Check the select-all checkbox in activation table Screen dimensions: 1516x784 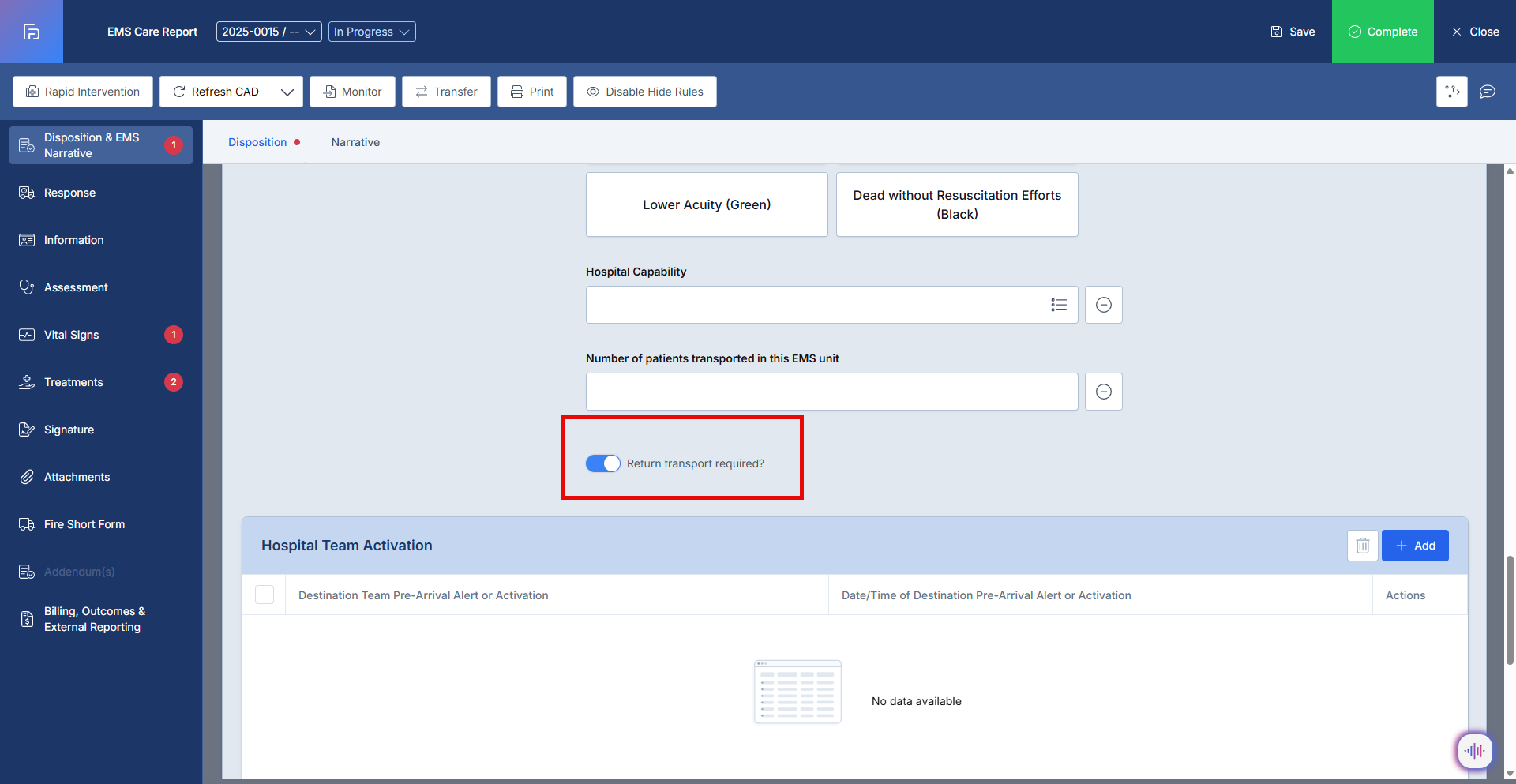265,595
